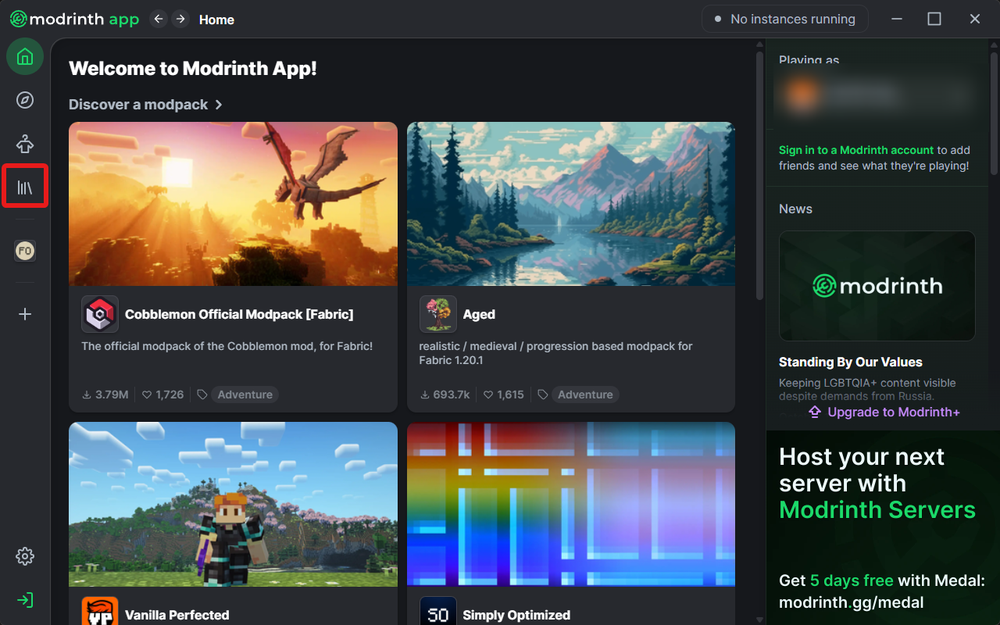Open Discover using the compass icon
1000x625 pixels.
click(24, 99)
